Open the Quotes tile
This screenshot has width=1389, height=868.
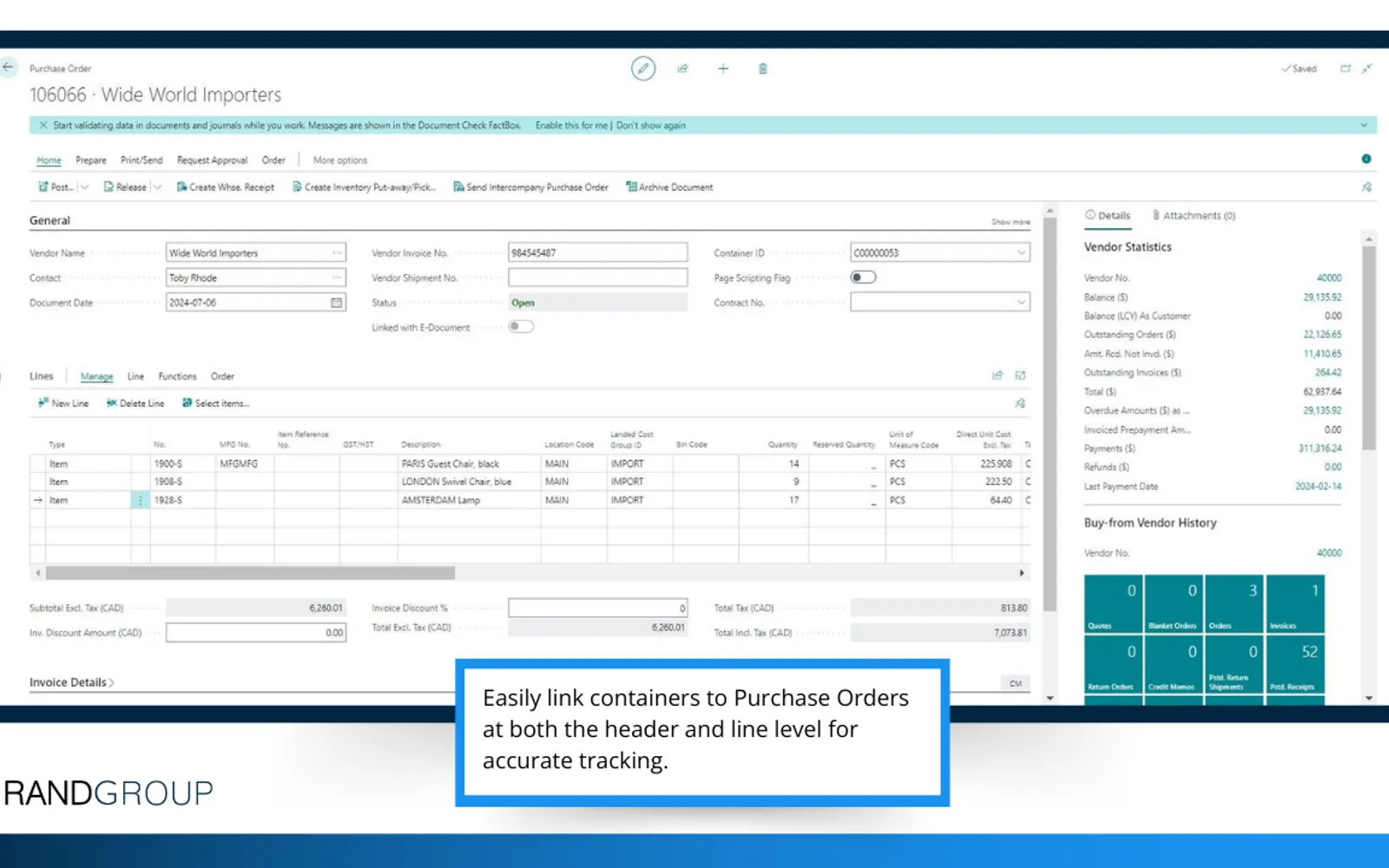tap(1113, 603)
